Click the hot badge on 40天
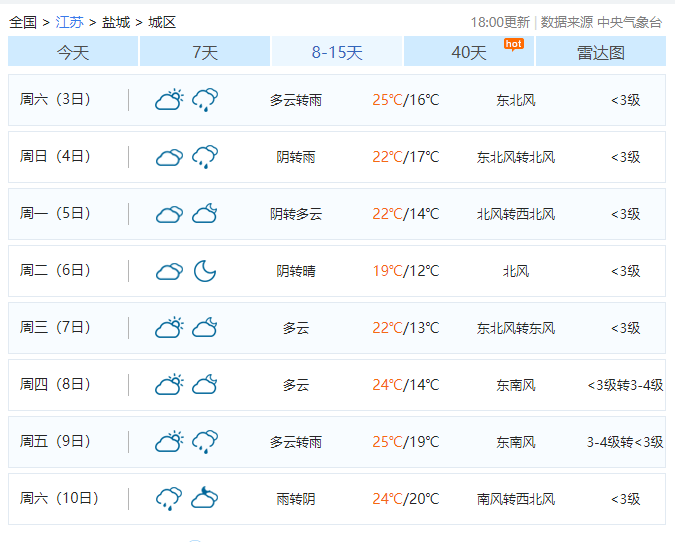 (513, 44)
